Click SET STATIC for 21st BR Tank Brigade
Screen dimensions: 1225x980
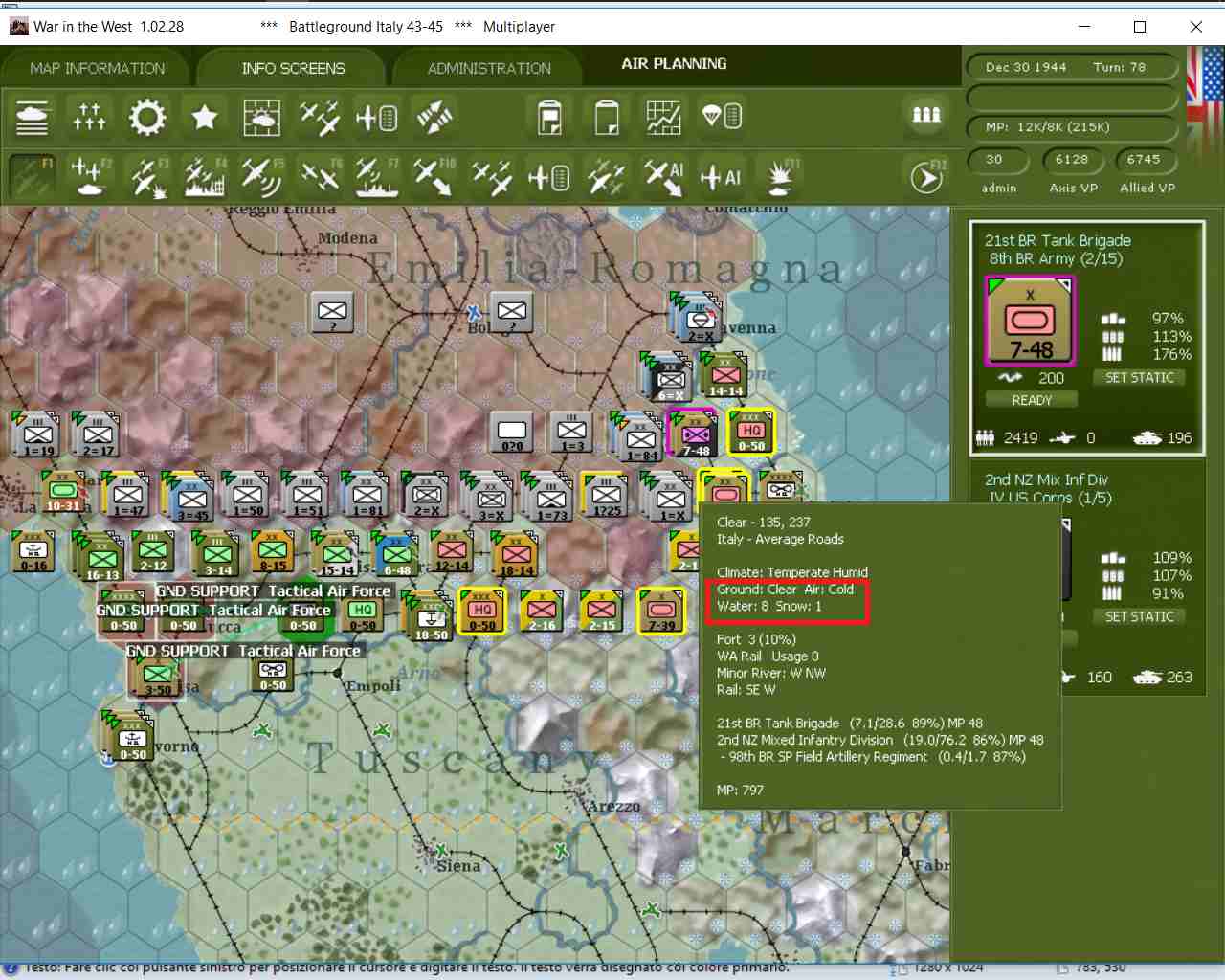click(1139, 378)
